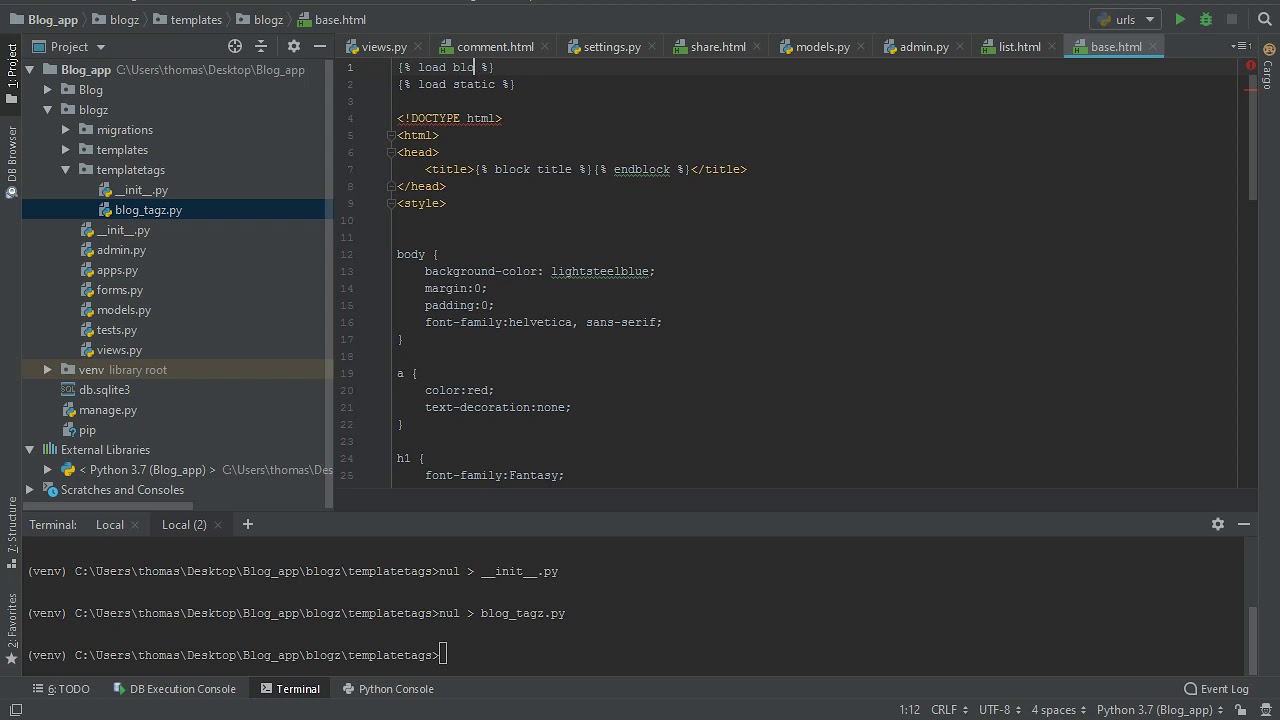Hide the Project panel with the minus icon
Viewport: 1280px width, 720px height.
(320, 46)
